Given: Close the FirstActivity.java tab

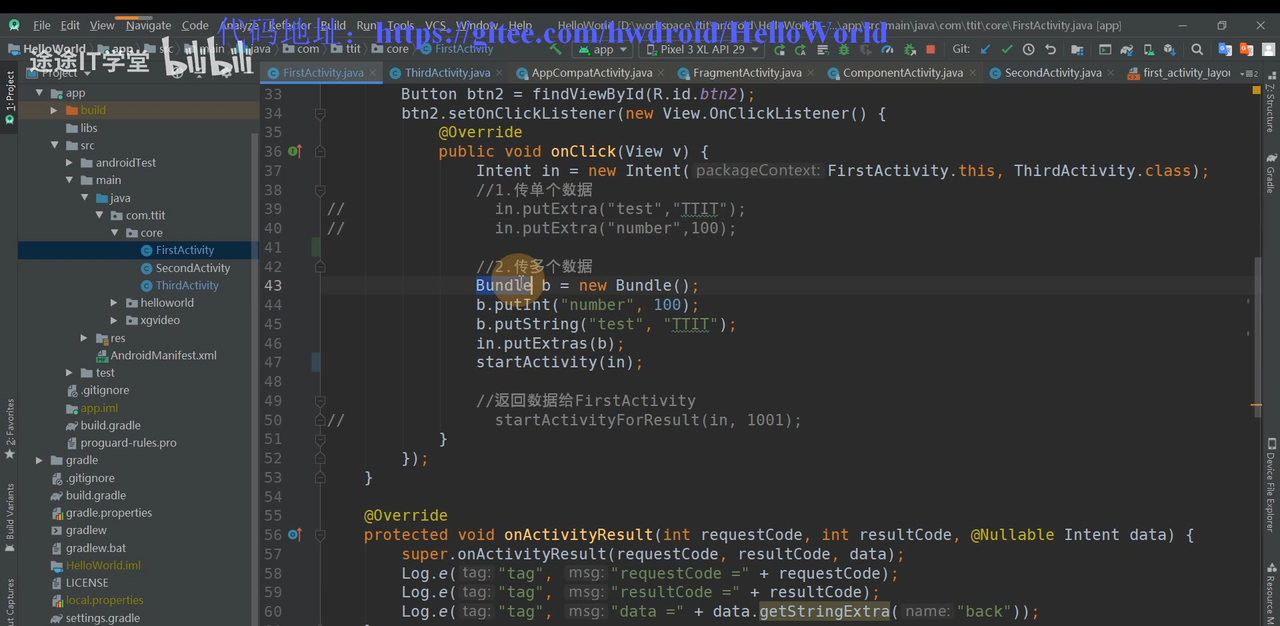Looking at the screenshot, I should point(373,72).
